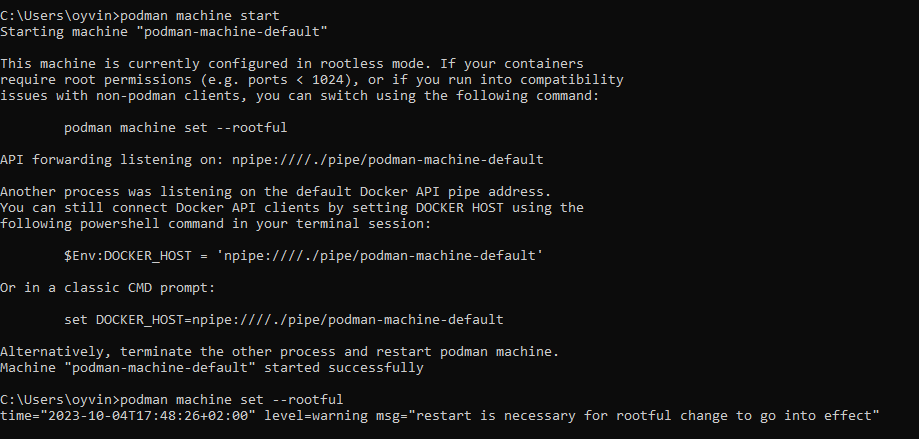This screenshot has height=439, width=919.
Task: Click 'Or in a classic CMD prompt:' text
Action: [108, 288]
